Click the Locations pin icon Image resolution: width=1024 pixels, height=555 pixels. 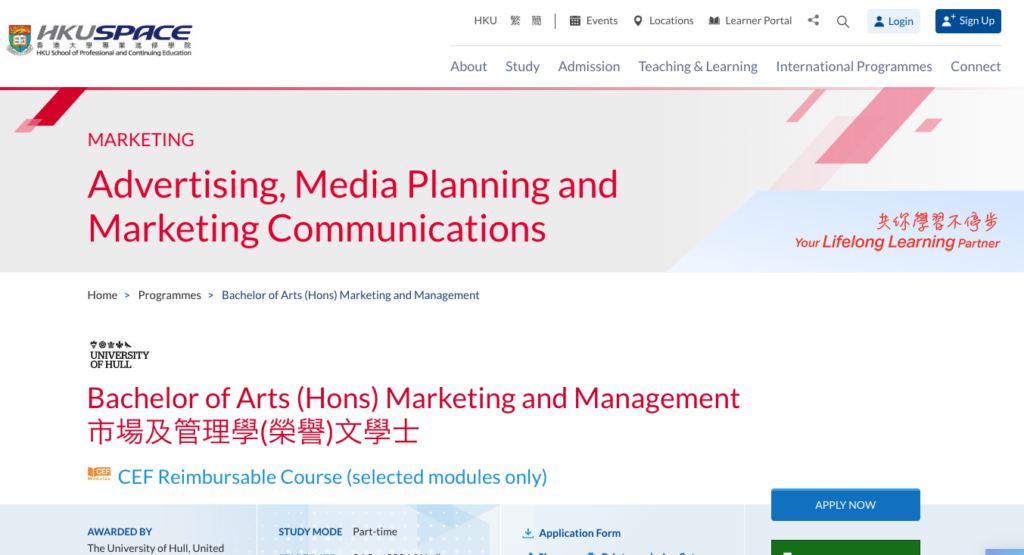click(638, 21)
